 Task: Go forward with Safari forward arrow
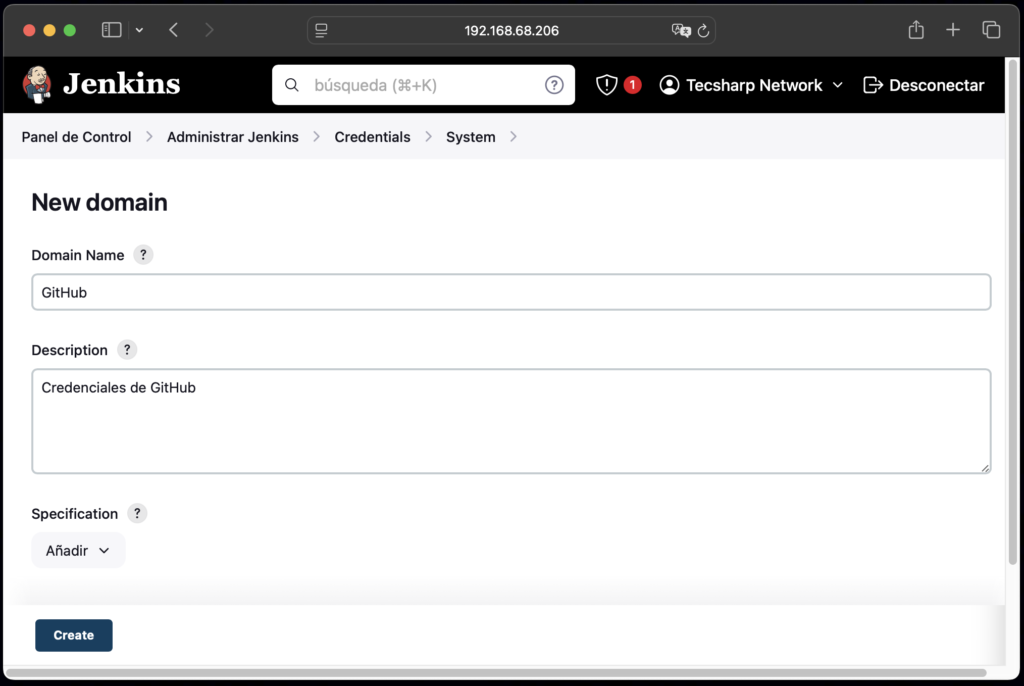point(209,30)
